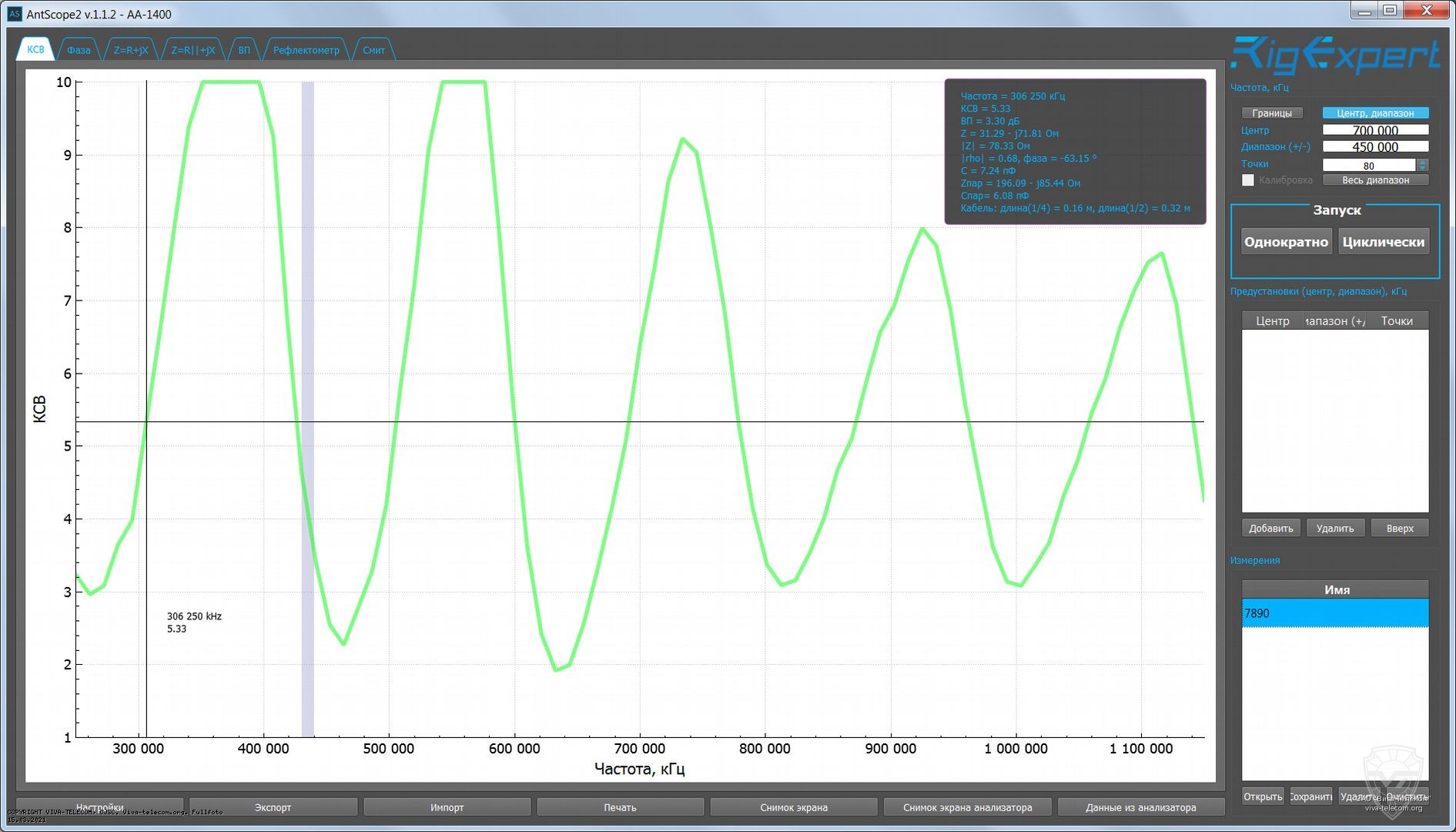Viewport: 1456px width, 832px height.
Task: Open the Z=R+jX tab
Action: [131, 50]
